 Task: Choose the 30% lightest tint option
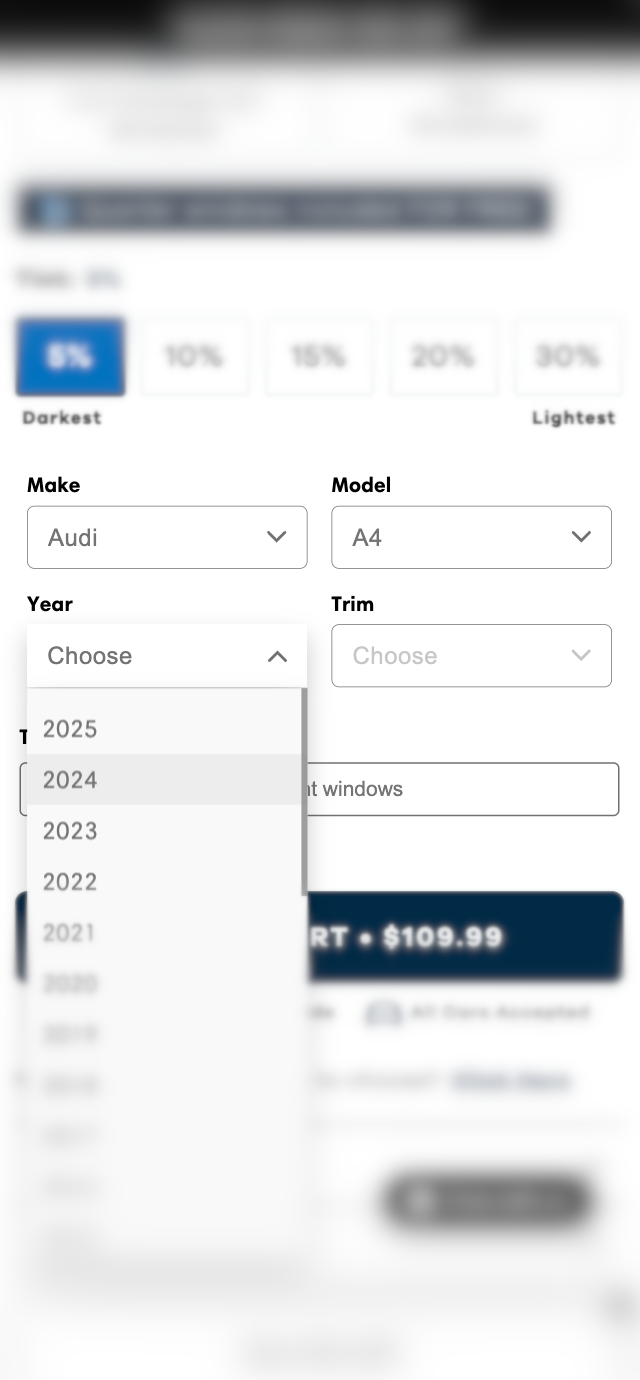567,356
